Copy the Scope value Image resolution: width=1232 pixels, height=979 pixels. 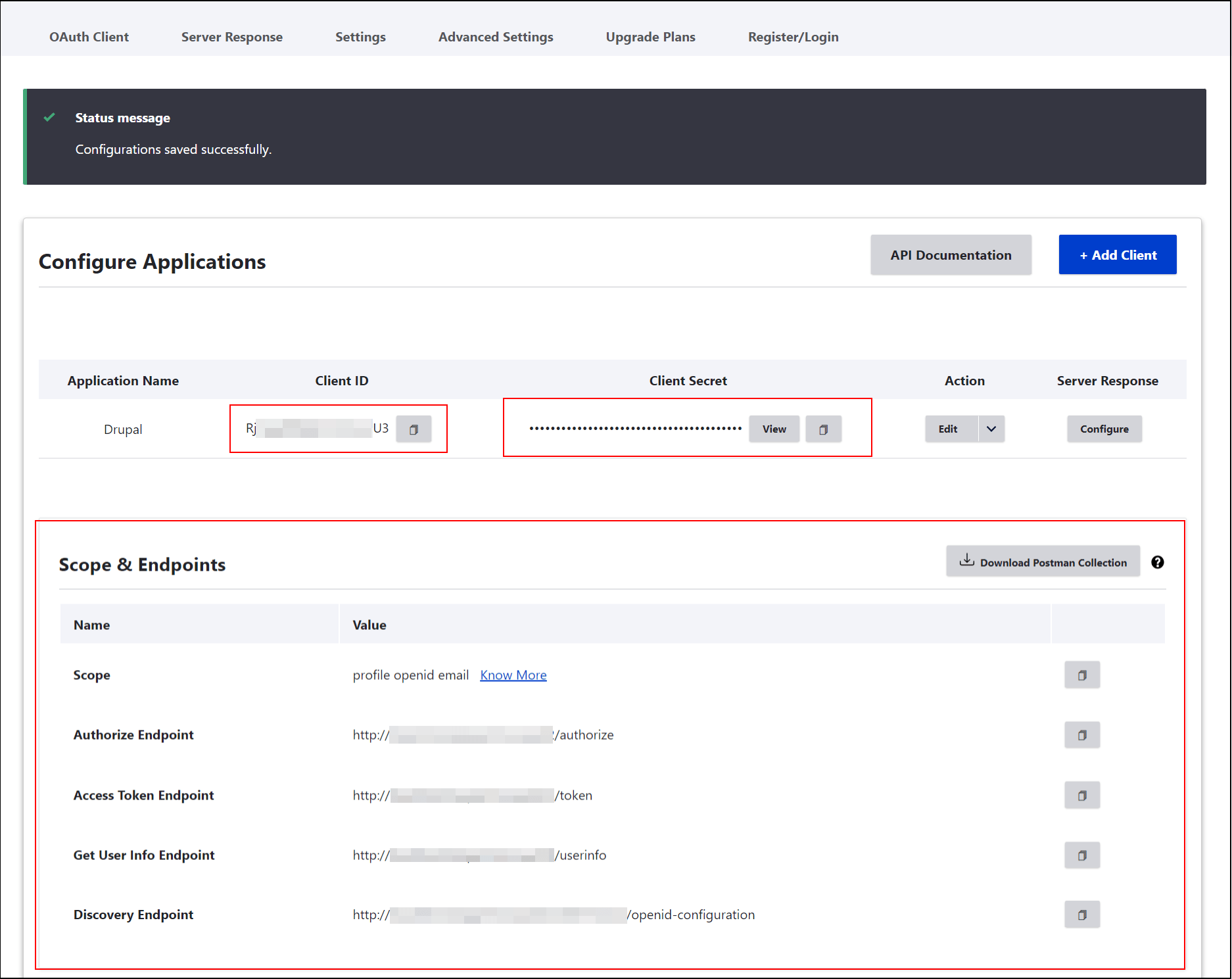[1081, 675]
